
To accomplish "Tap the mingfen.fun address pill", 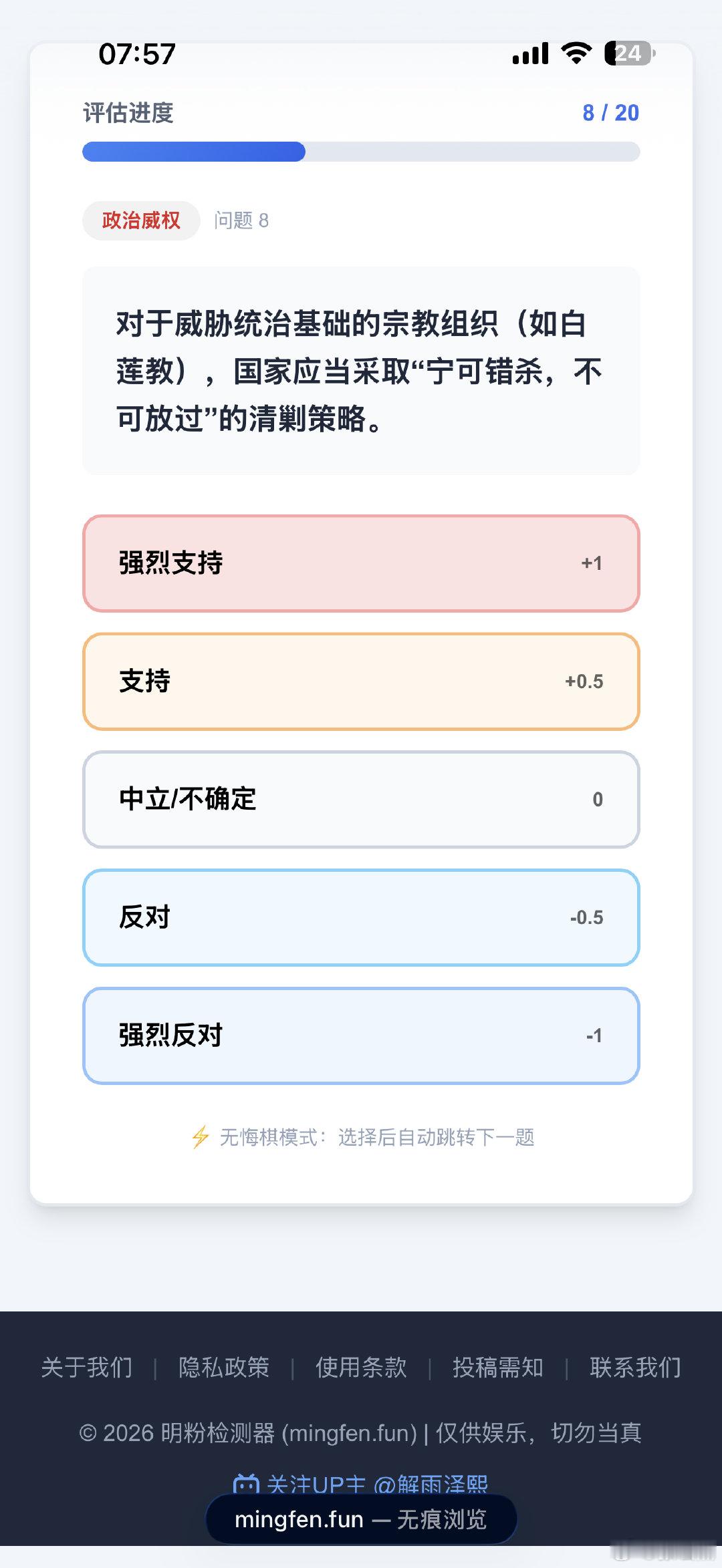I will click(361, 1520).
